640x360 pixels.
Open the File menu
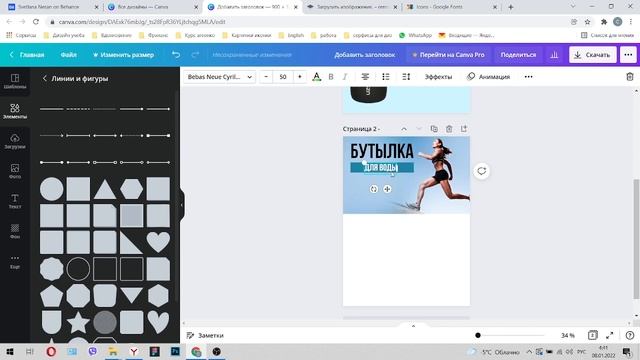tap(69, 55)
